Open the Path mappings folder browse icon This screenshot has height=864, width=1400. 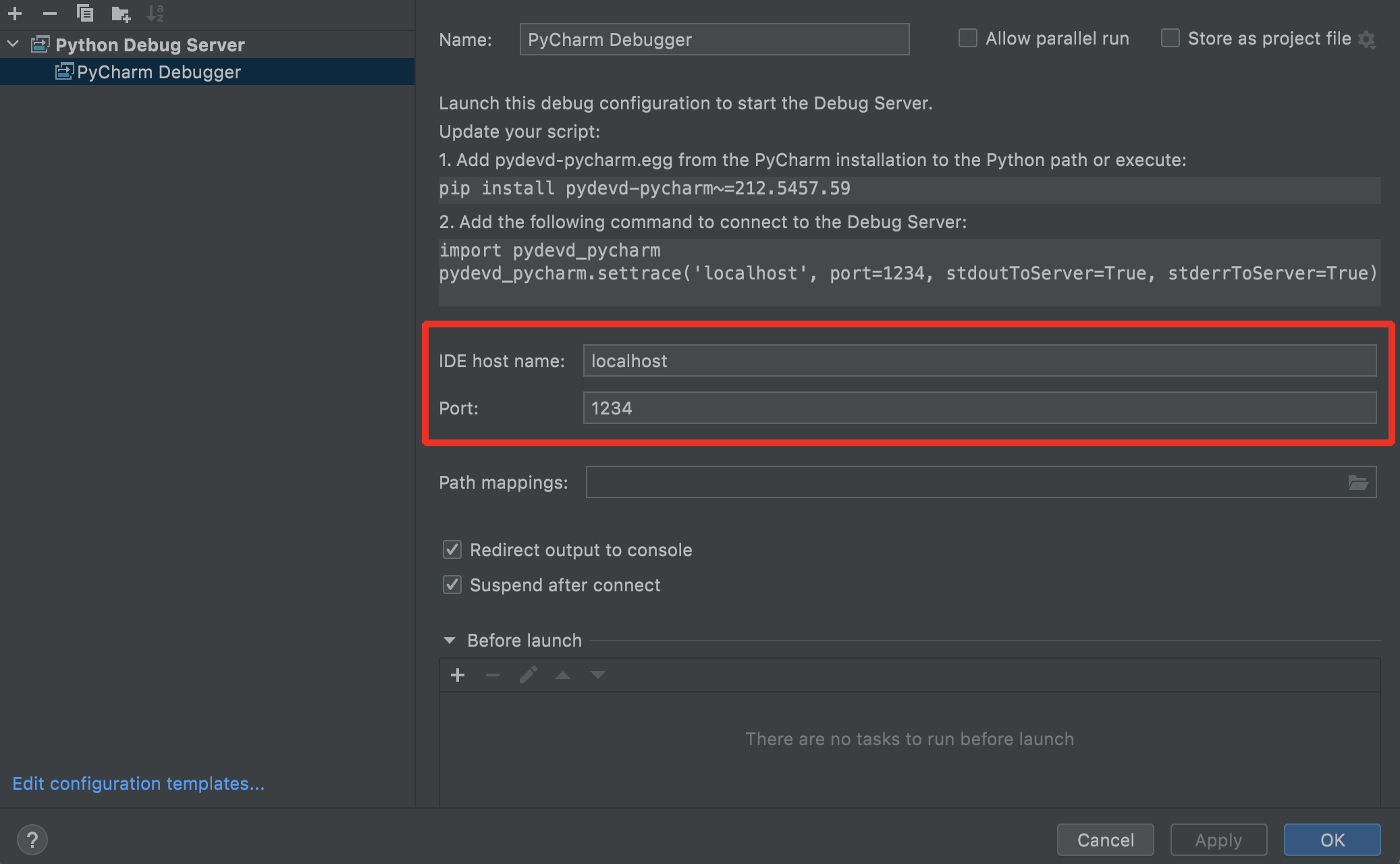point(1357,483)
